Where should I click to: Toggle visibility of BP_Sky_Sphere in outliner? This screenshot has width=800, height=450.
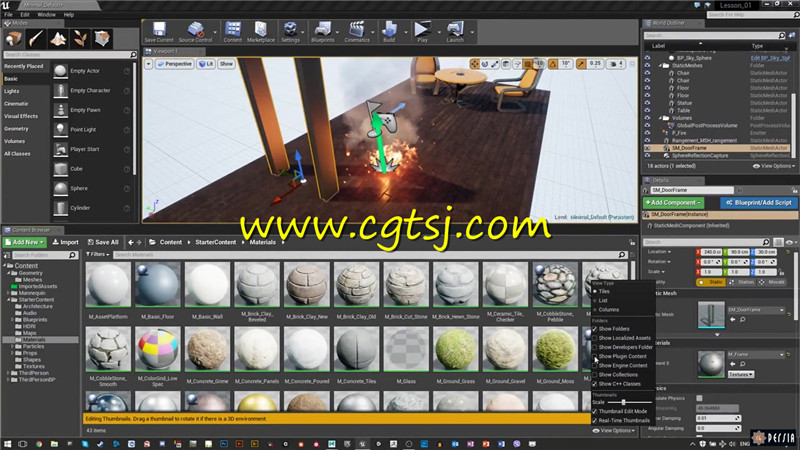(x=647, y=58)
